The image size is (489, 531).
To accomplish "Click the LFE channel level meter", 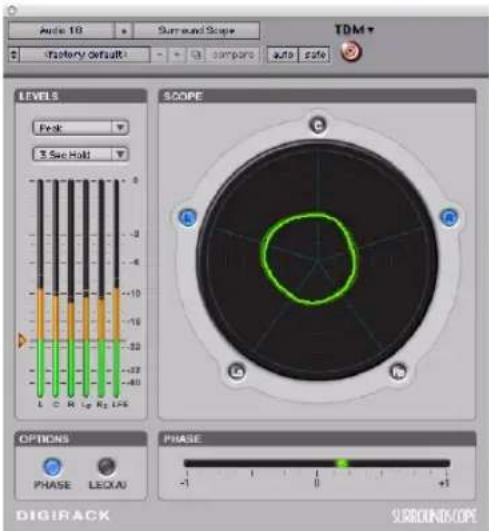I will [x=116, y=288].
